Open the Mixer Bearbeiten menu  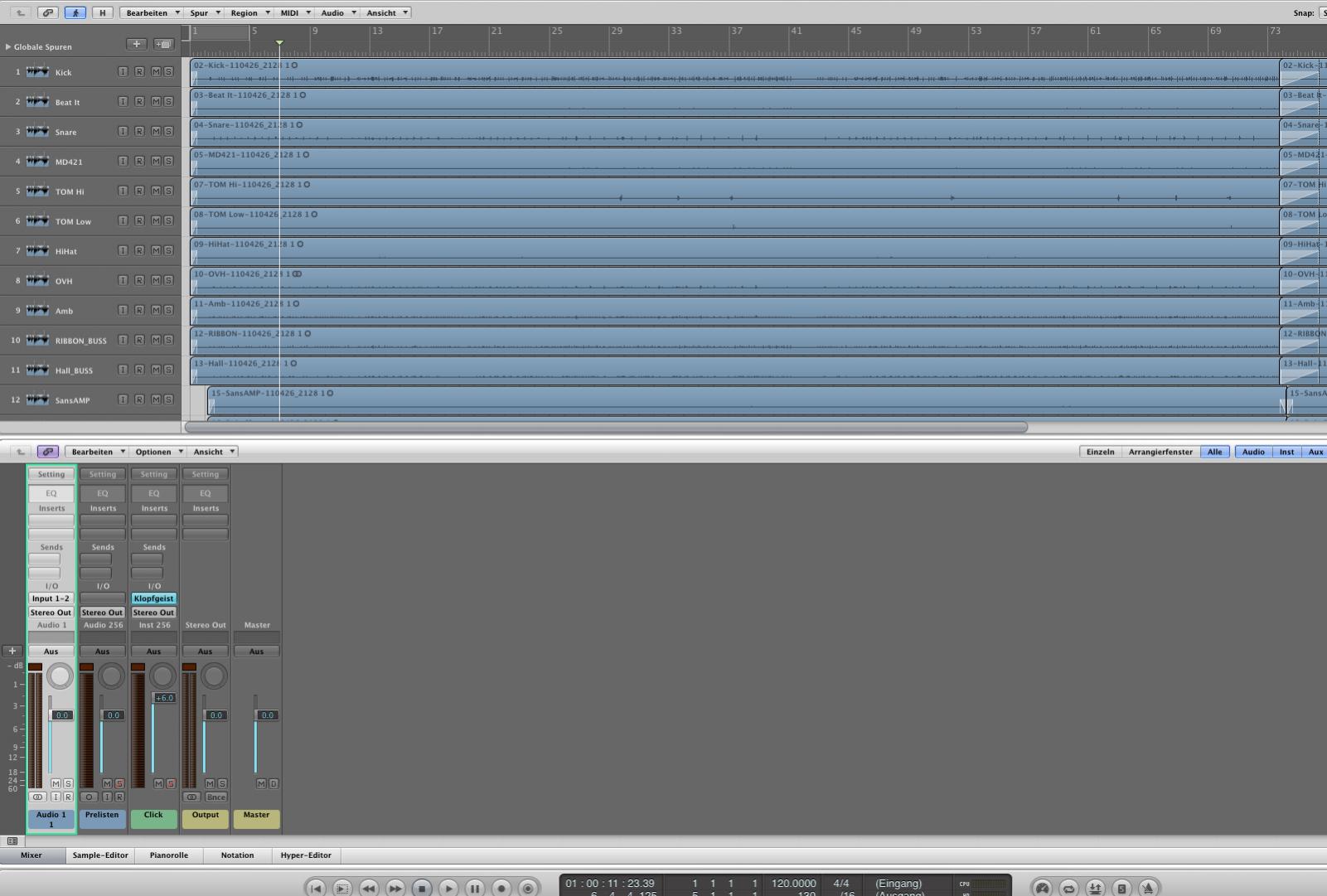(97, 452)
